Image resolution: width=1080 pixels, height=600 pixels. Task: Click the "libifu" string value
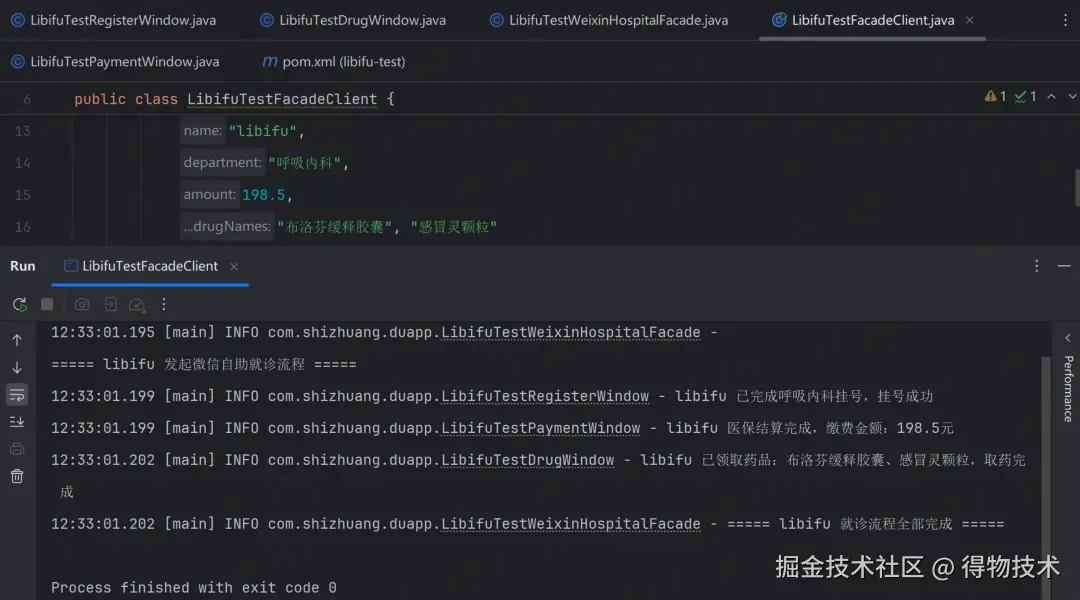(263, 131)
